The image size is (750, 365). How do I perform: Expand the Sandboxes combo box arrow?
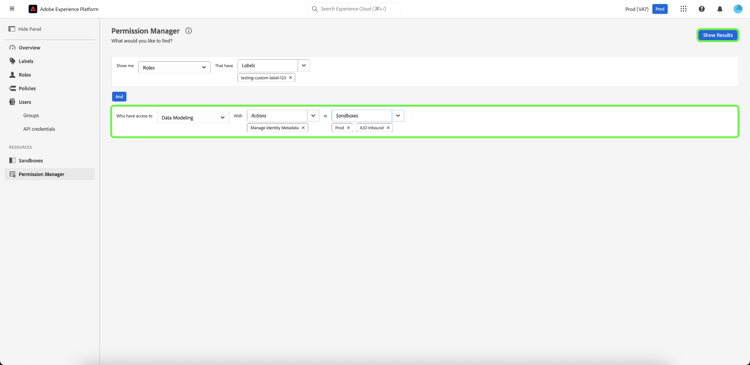[398, 115]
